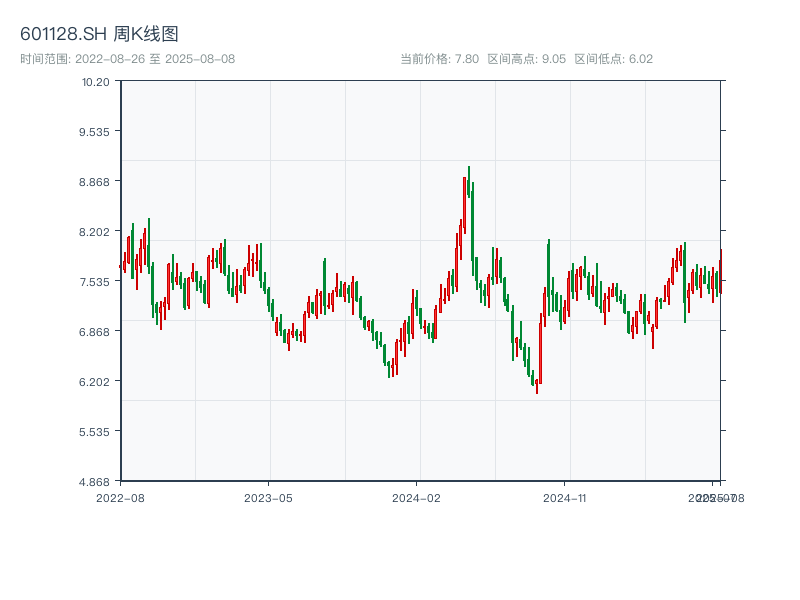
Task: Click the 6.202 y-axis price label
Action: (94, 382)
